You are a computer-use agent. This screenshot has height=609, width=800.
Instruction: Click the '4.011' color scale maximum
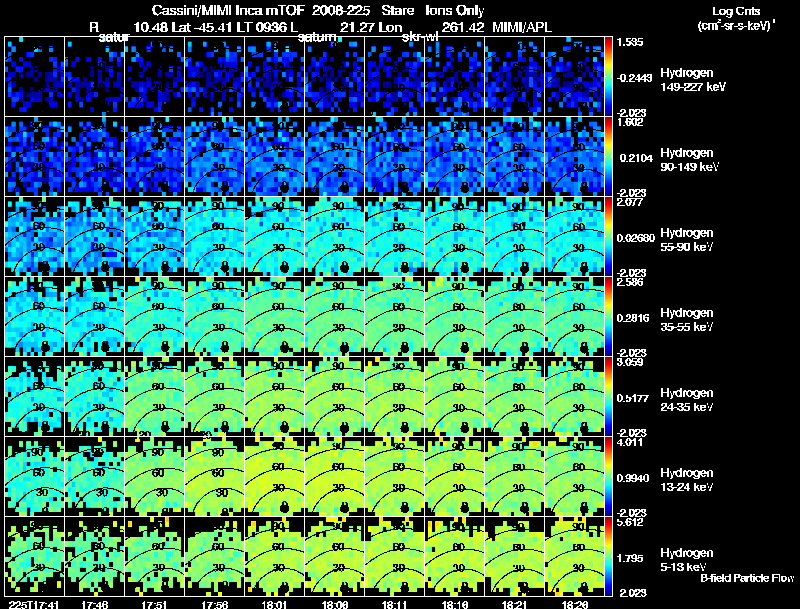coord(630,442)
